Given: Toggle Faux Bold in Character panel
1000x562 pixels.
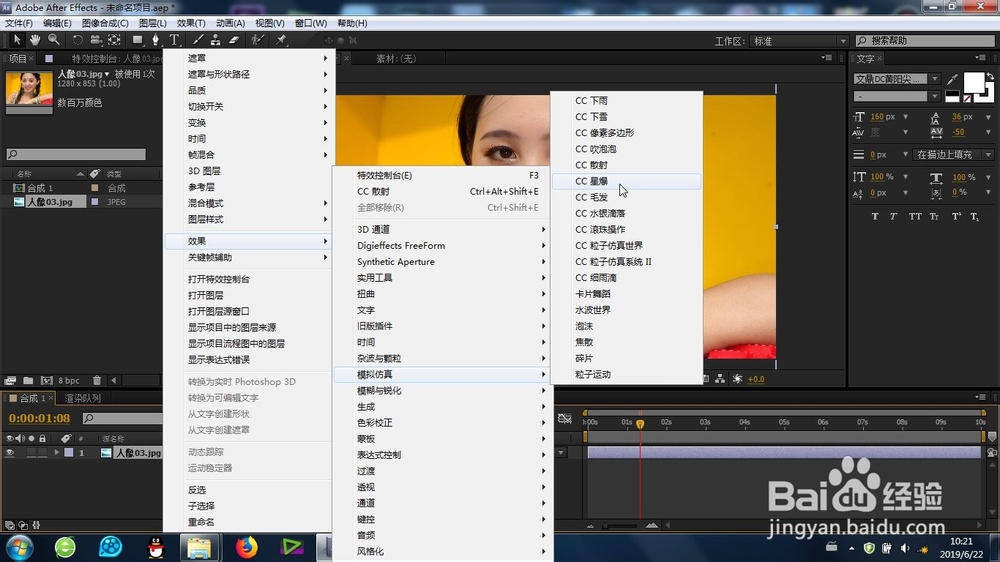Looking at the screenshot, I should click(x=875, y=217).
